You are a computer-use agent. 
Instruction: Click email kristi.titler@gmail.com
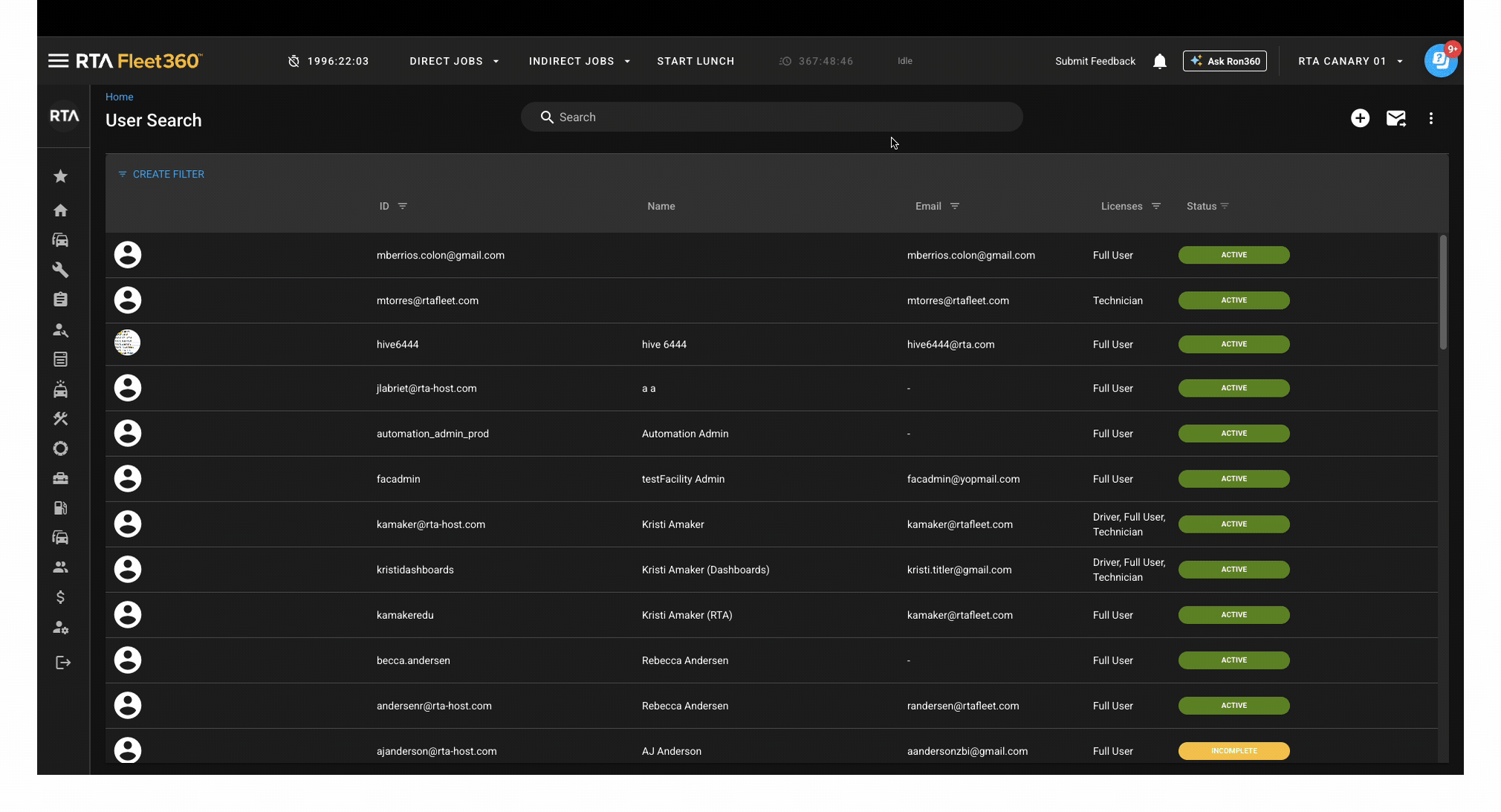pos(959,570)
